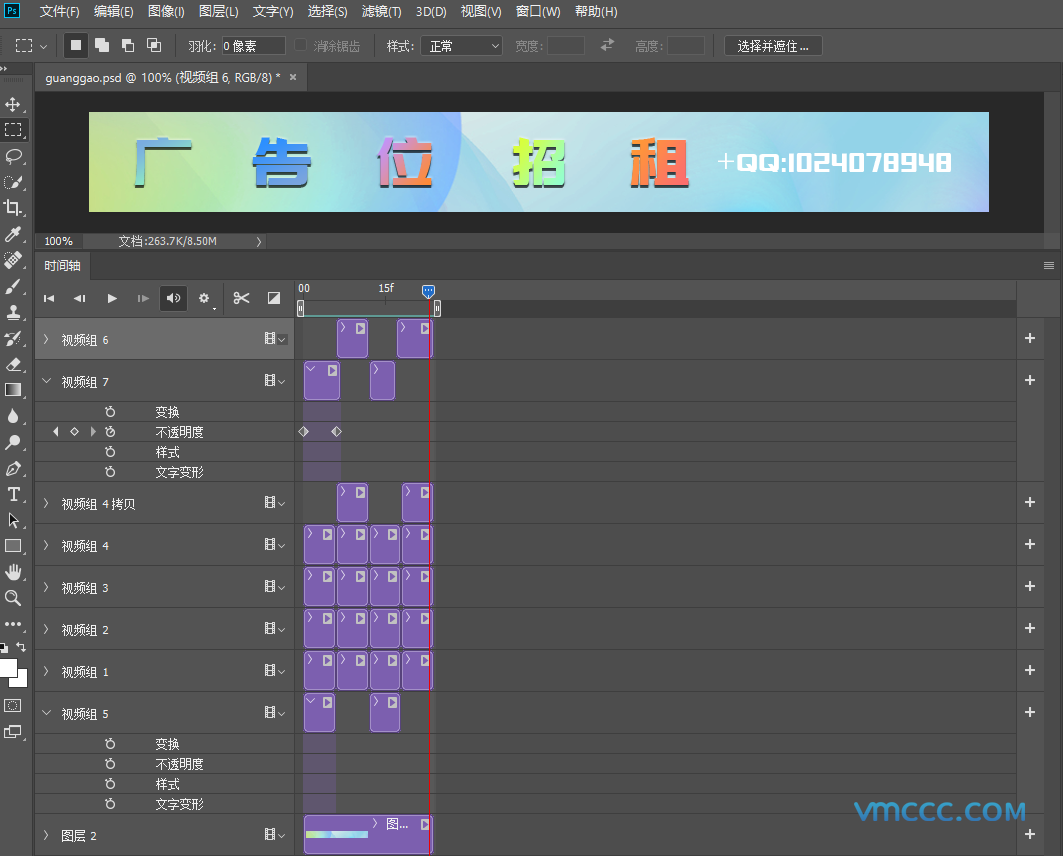Select the Hand tool

pos(13,572)
